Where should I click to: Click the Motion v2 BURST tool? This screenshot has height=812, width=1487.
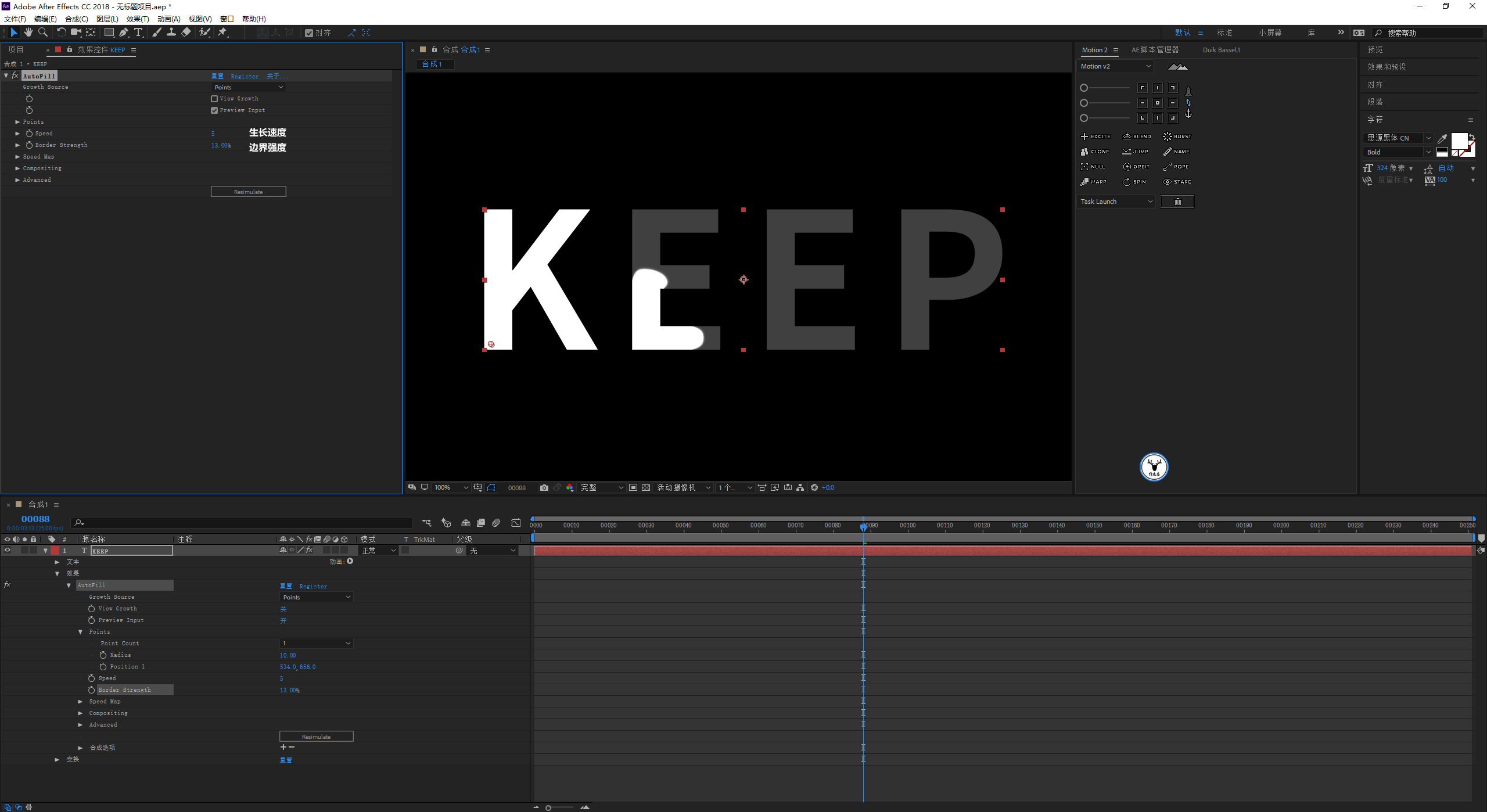coord(1177,136)
